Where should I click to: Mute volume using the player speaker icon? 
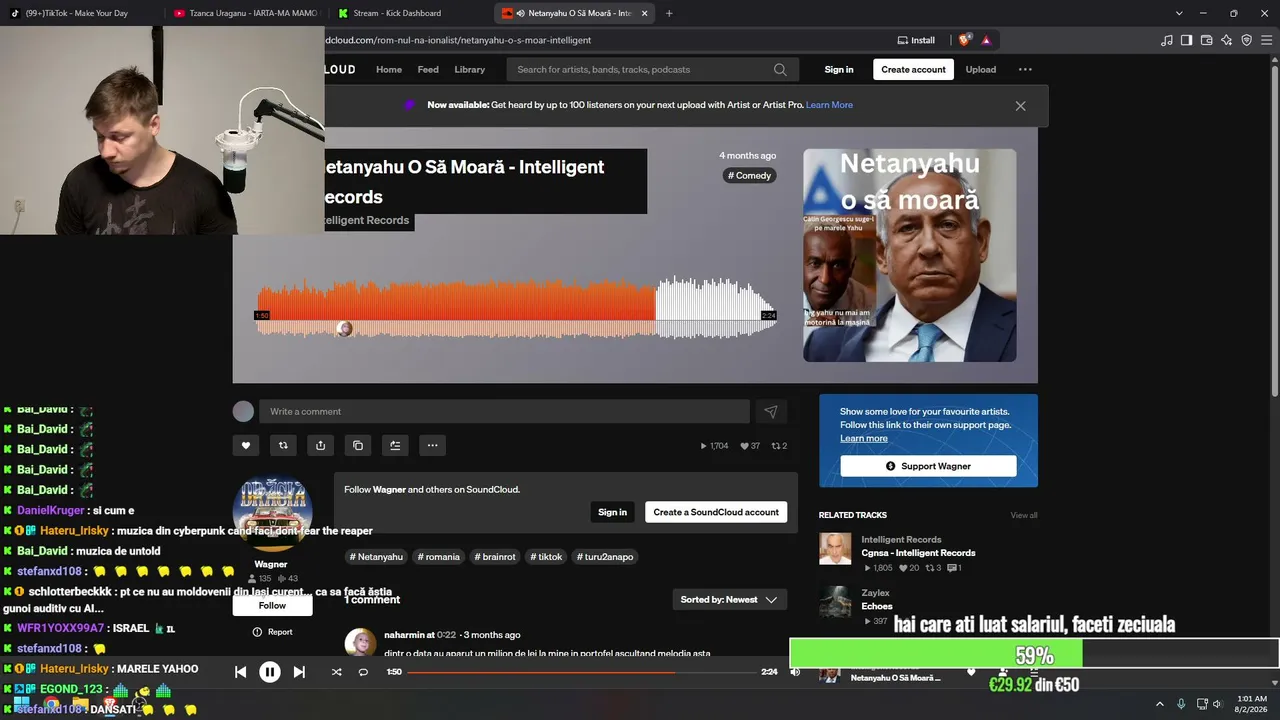tap(795, 672)
